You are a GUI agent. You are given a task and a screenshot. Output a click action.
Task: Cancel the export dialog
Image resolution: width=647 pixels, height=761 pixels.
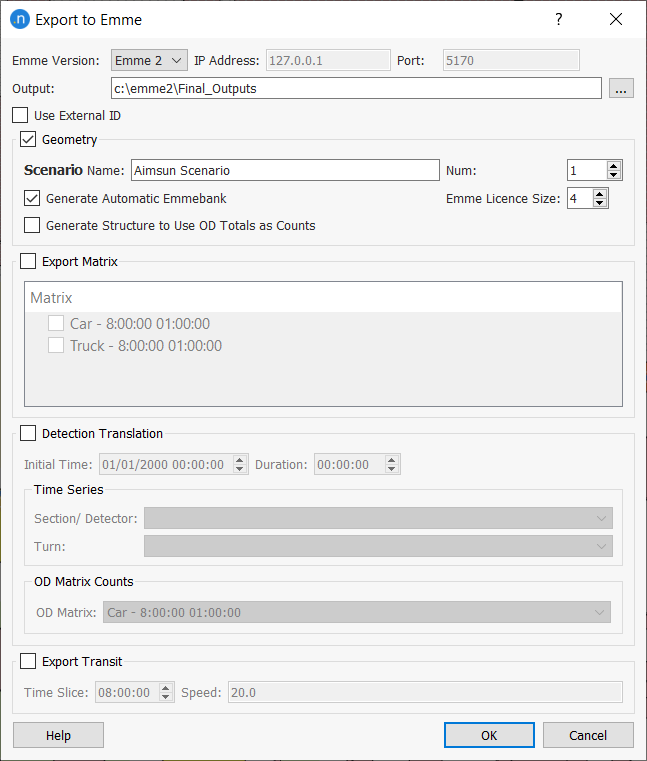pos(588,735)
